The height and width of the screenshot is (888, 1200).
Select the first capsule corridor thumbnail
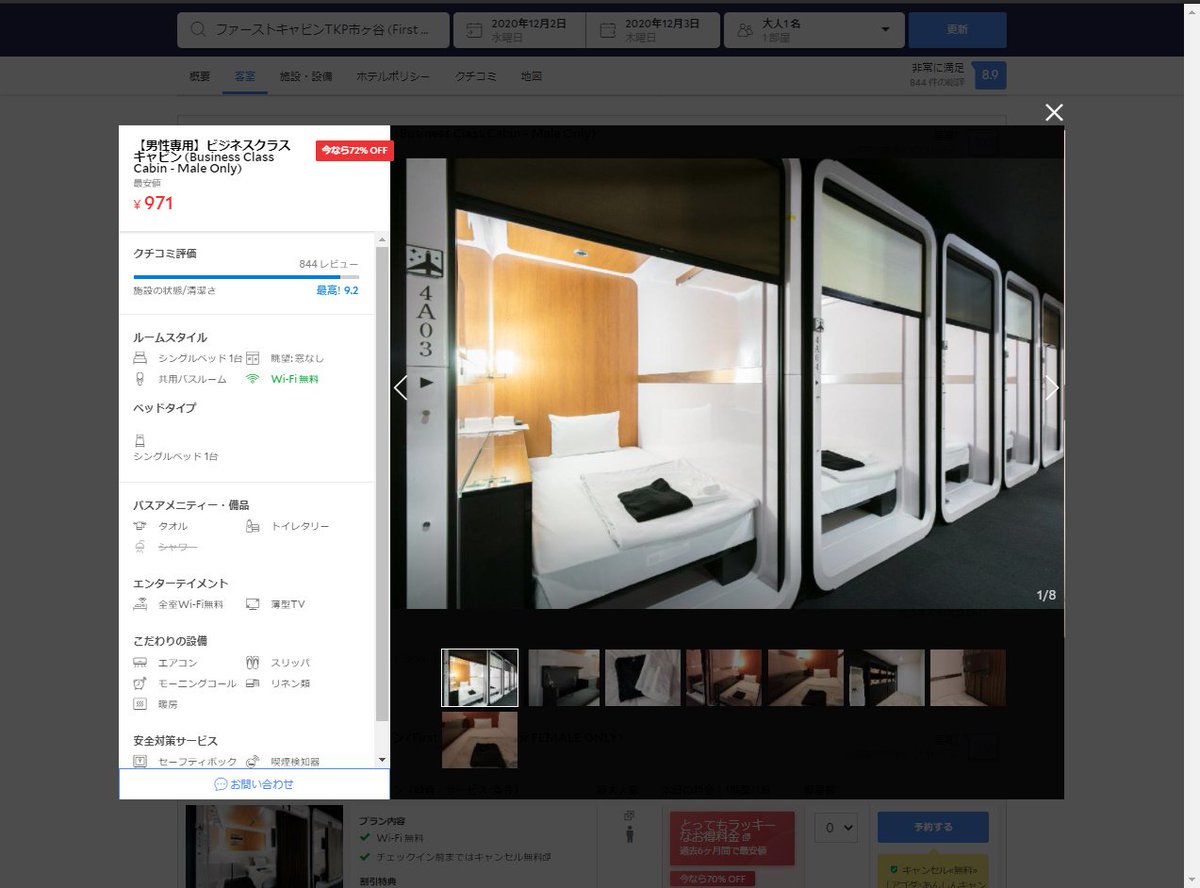pos(480,678)
